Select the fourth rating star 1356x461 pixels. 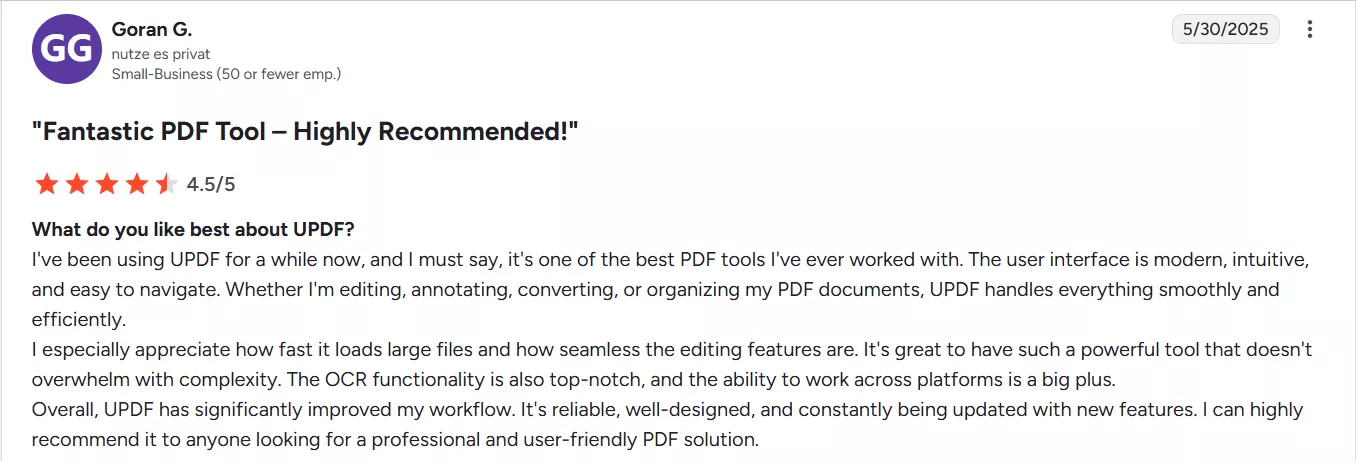[136, 184]
